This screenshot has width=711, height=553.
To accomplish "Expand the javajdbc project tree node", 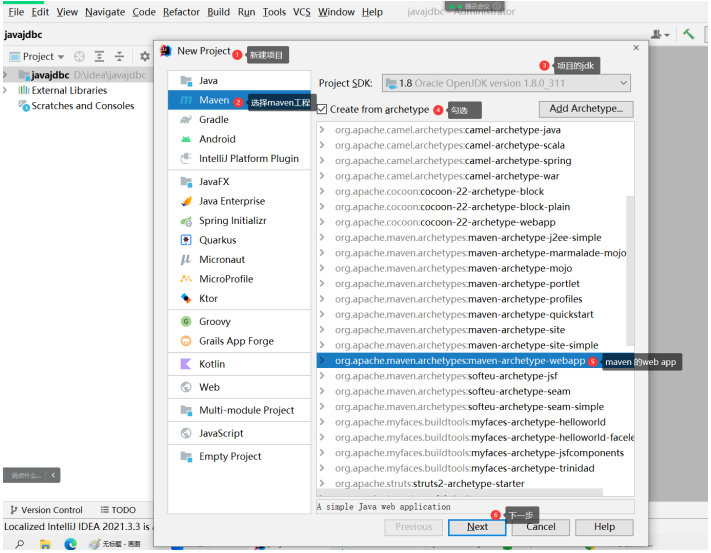I will coord(5,75).
